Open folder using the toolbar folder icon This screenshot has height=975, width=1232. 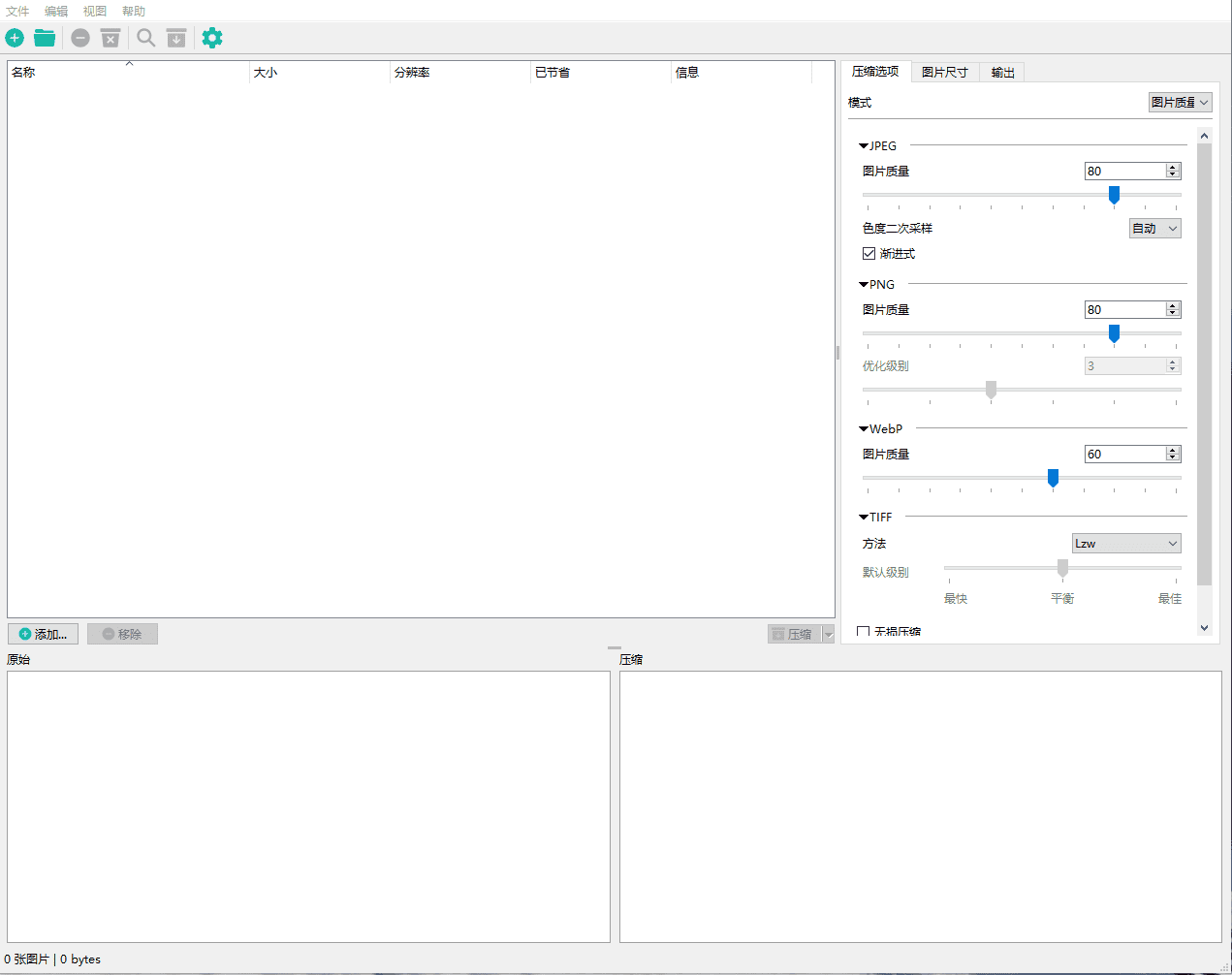[45, 38]
